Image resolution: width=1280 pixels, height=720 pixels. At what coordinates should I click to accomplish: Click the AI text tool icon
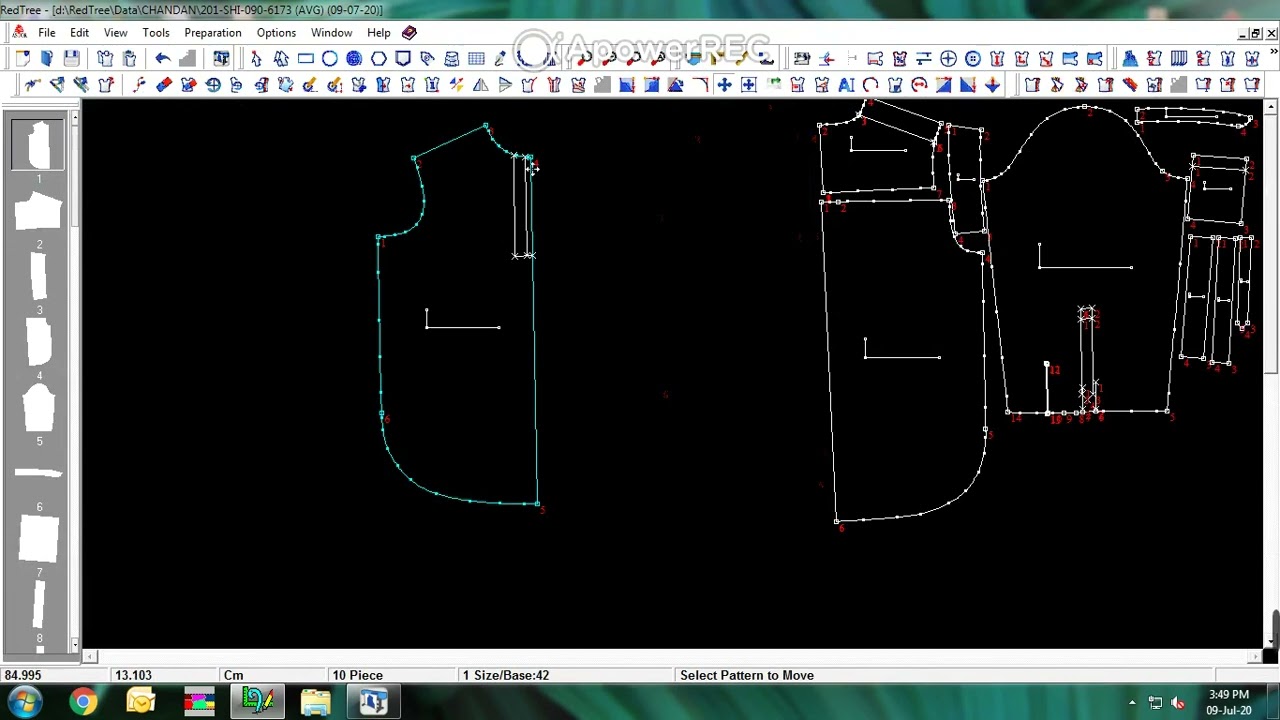coord(846,85)
